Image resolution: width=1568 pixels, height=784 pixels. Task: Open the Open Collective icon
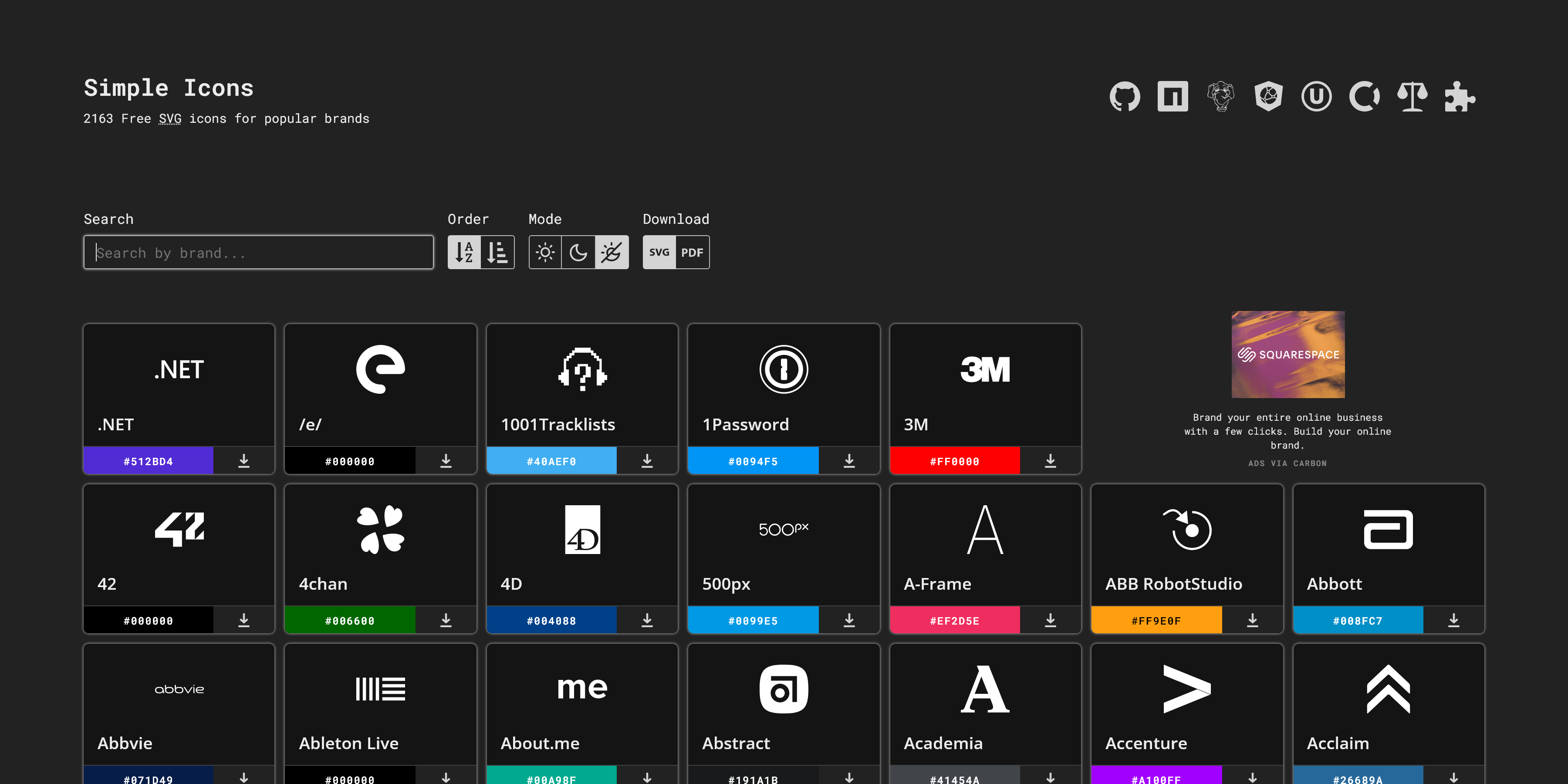pyautogui.click(x=1364, y=96)
